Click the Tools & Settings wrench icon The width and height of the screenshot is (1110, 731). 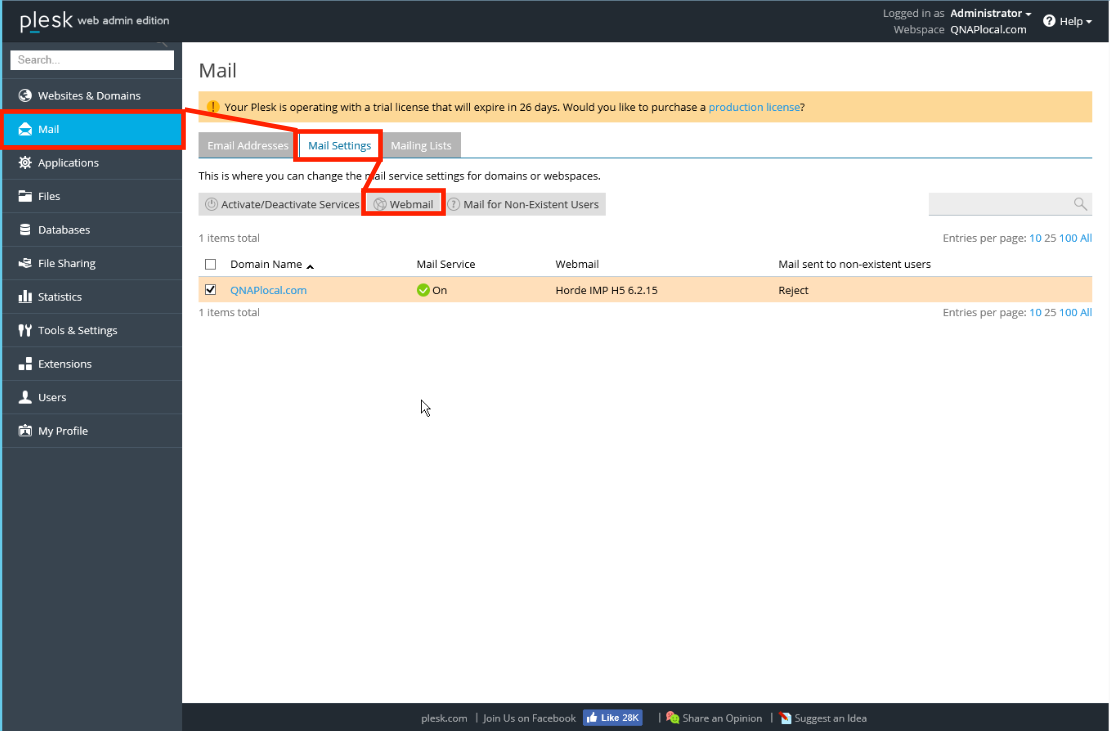point(25,331)
